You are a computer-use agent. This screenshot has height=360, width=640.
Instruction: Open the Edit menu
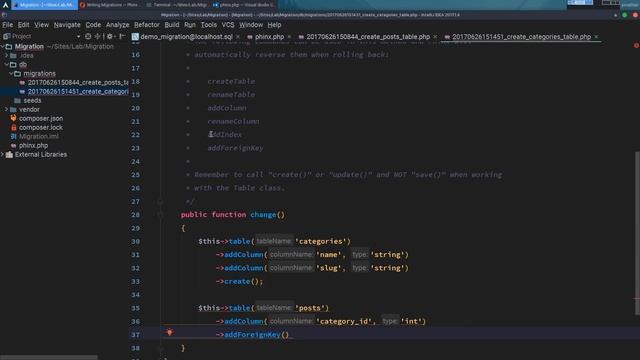[x=23, y=25]
